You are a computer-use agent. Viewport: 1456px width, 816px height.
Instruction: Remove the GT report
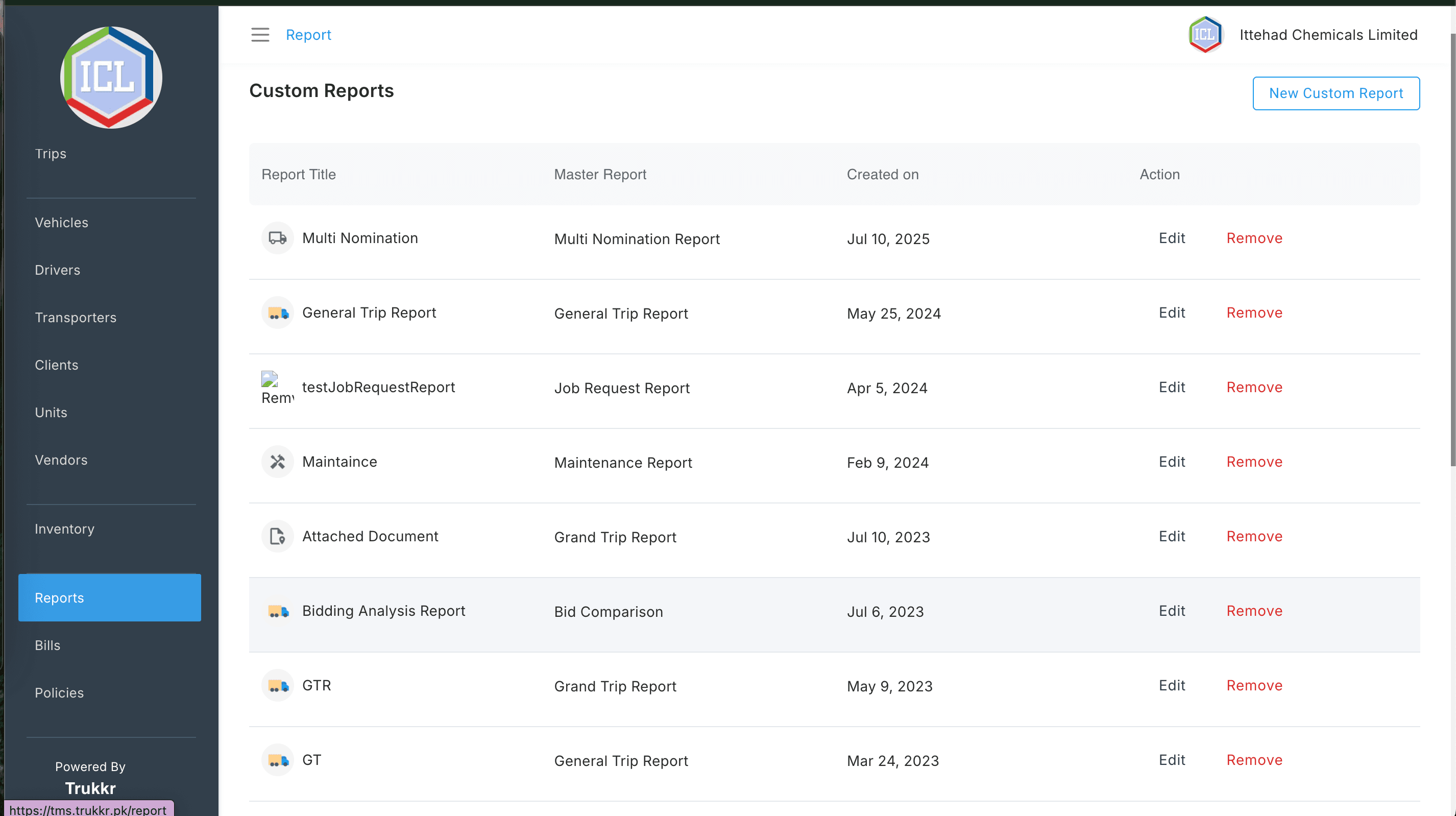click(x=1254, y=760)
